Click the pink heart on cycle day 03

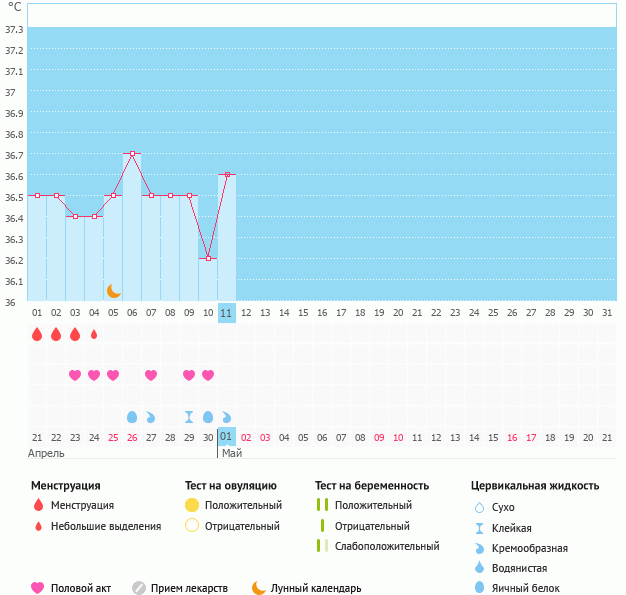(75, 375)
